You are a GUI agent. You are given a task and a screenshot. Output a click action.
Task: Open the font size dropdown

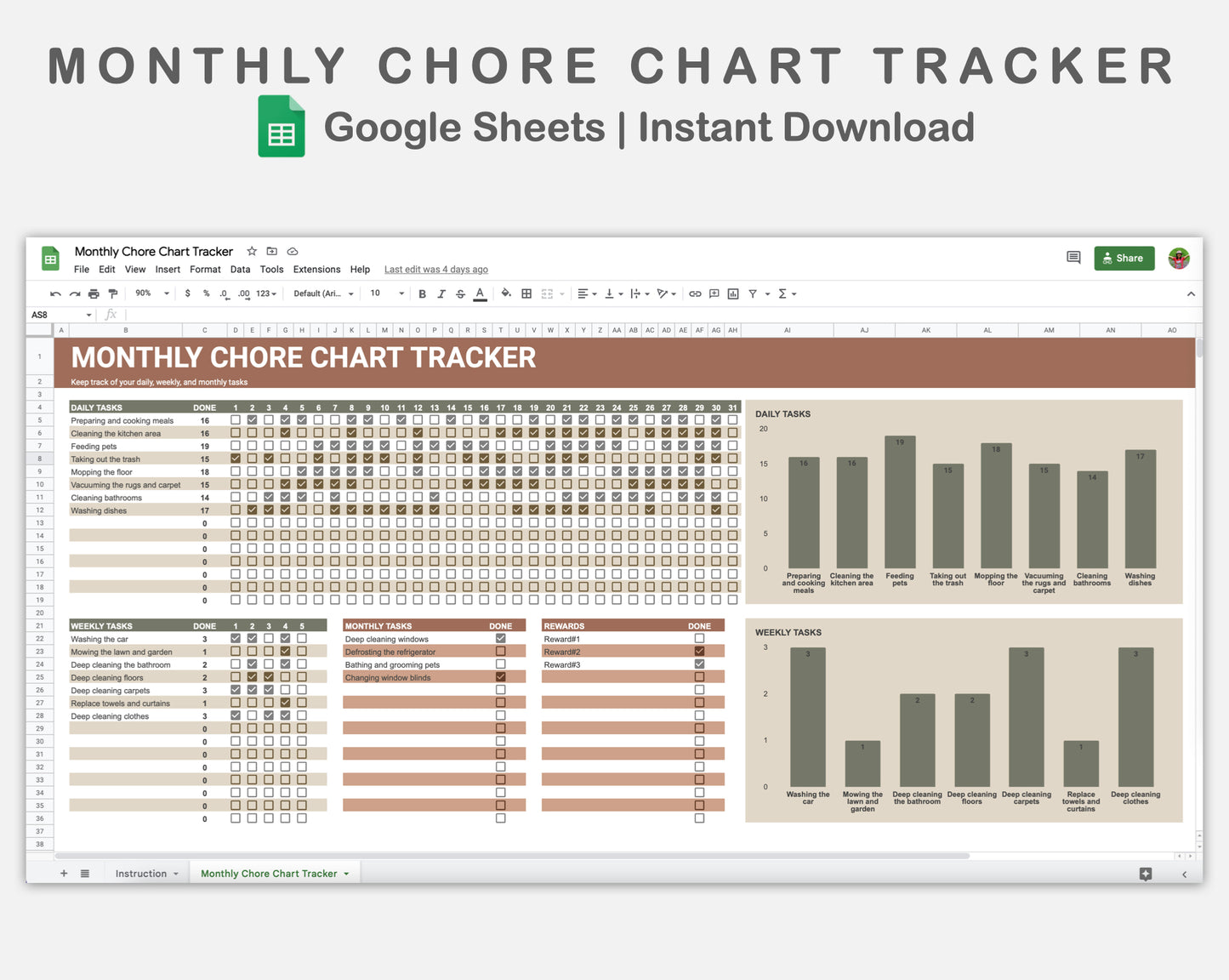[x=385, y=293]
